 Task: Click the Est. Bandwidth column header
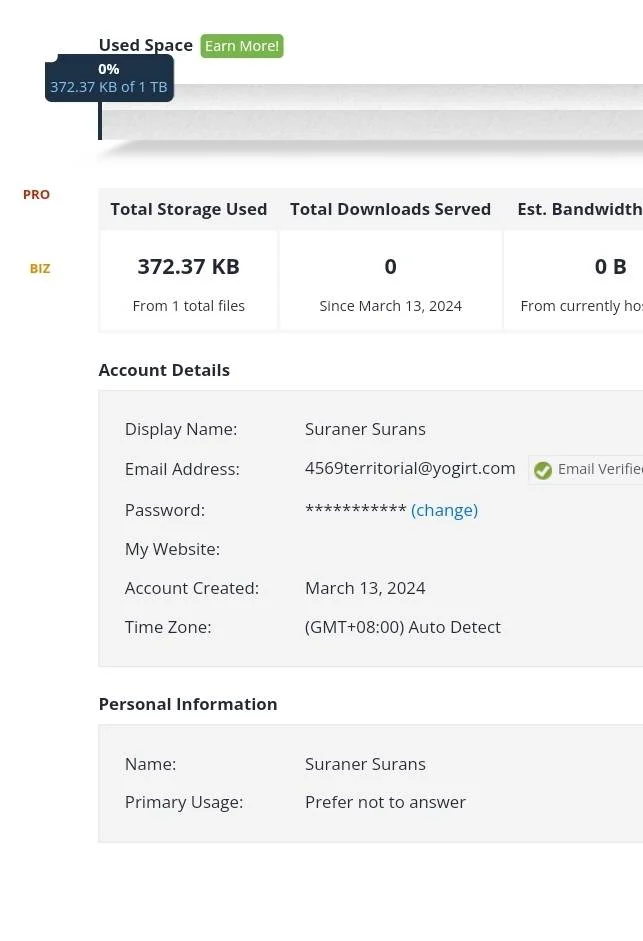tap(580, 209)
